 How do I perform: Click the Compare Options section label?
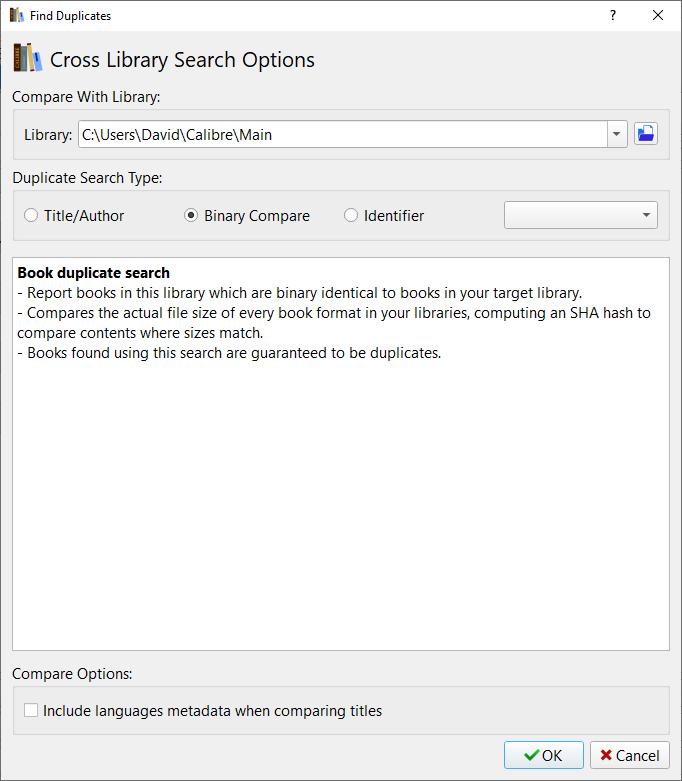72,673
